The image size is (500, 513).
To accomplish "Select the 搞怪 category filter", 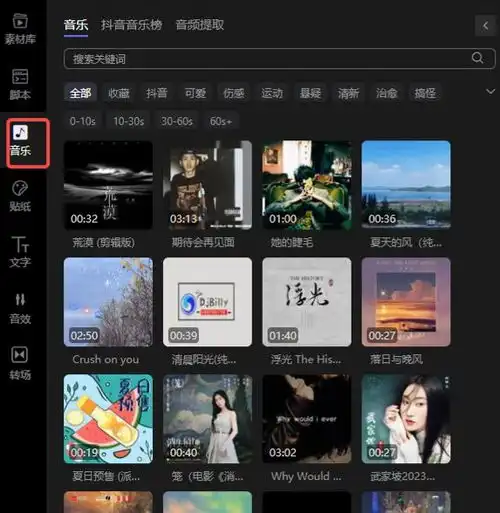I will (x=425, y=93).
